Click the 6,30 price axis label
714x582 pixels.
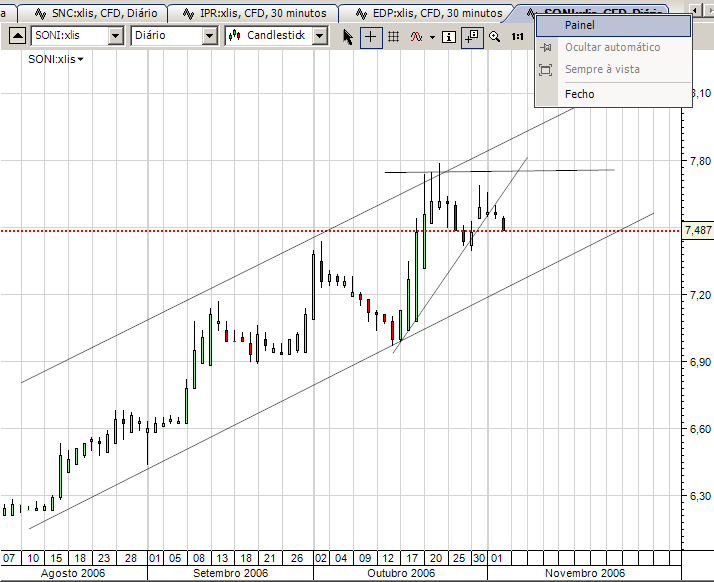[700, 496]
